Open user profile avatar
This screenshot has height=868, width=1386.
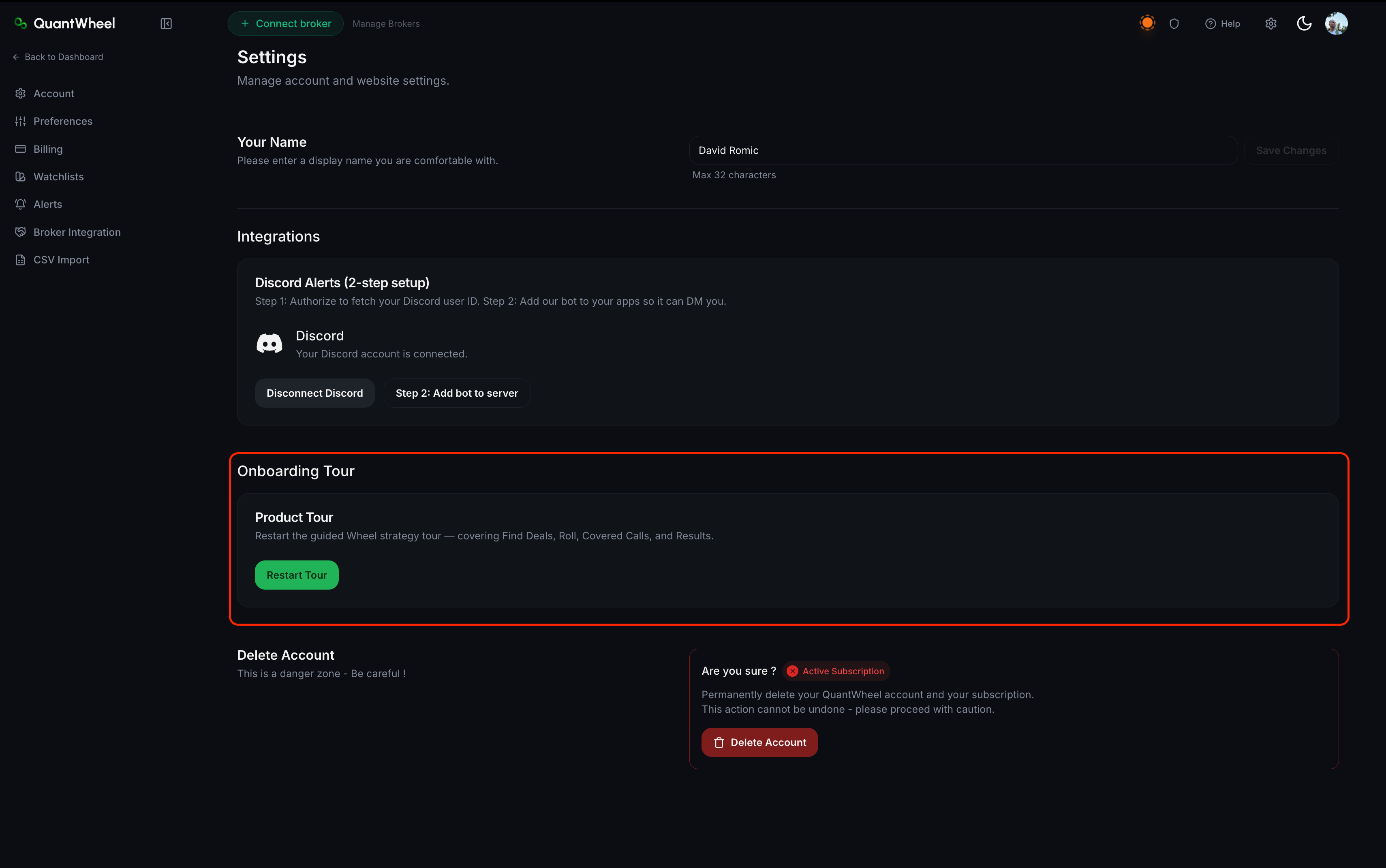[1336, 24]
